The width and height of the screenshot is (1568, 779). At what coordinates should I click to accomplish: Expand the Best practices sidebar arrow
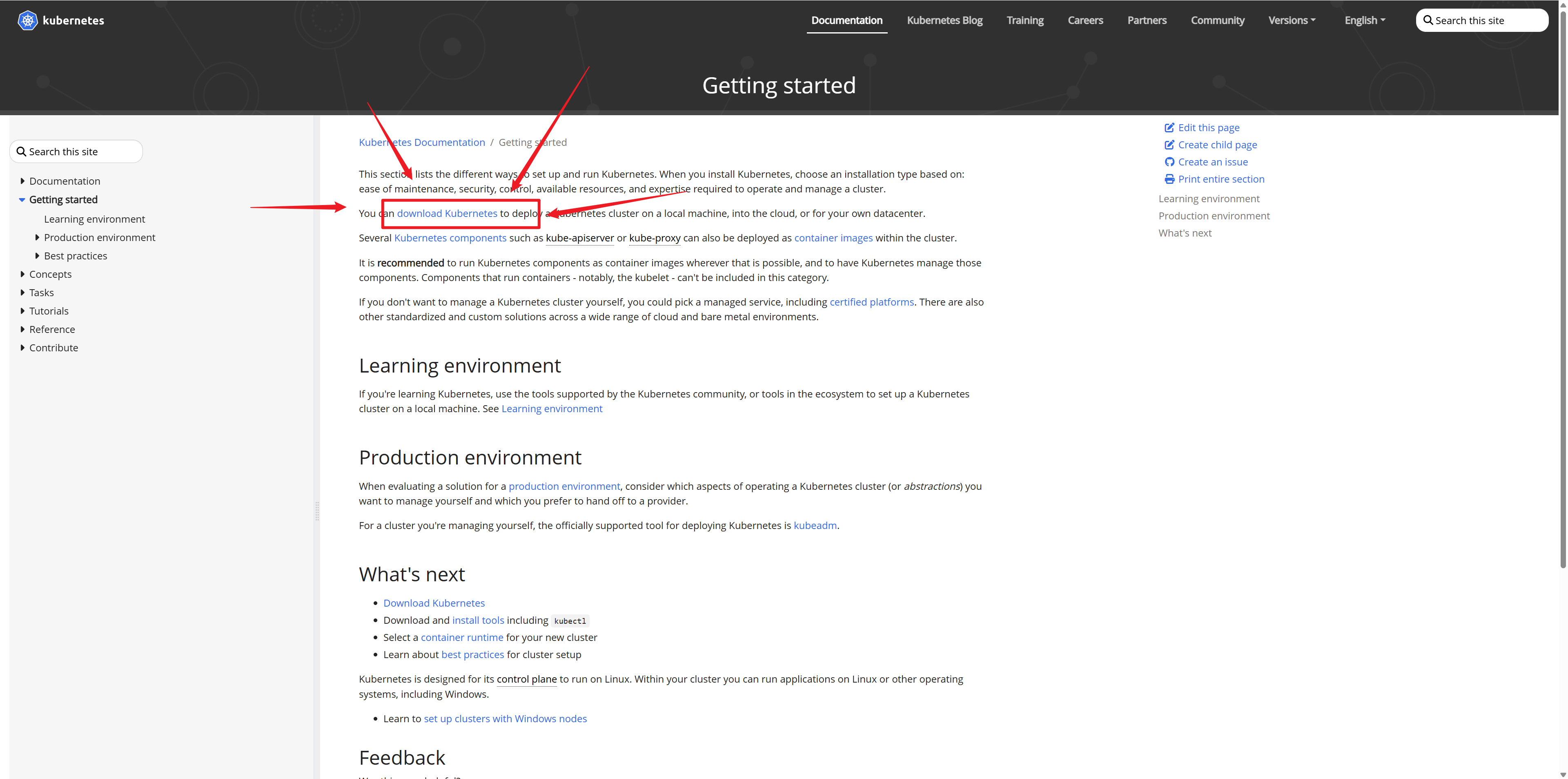pos(37,256)
